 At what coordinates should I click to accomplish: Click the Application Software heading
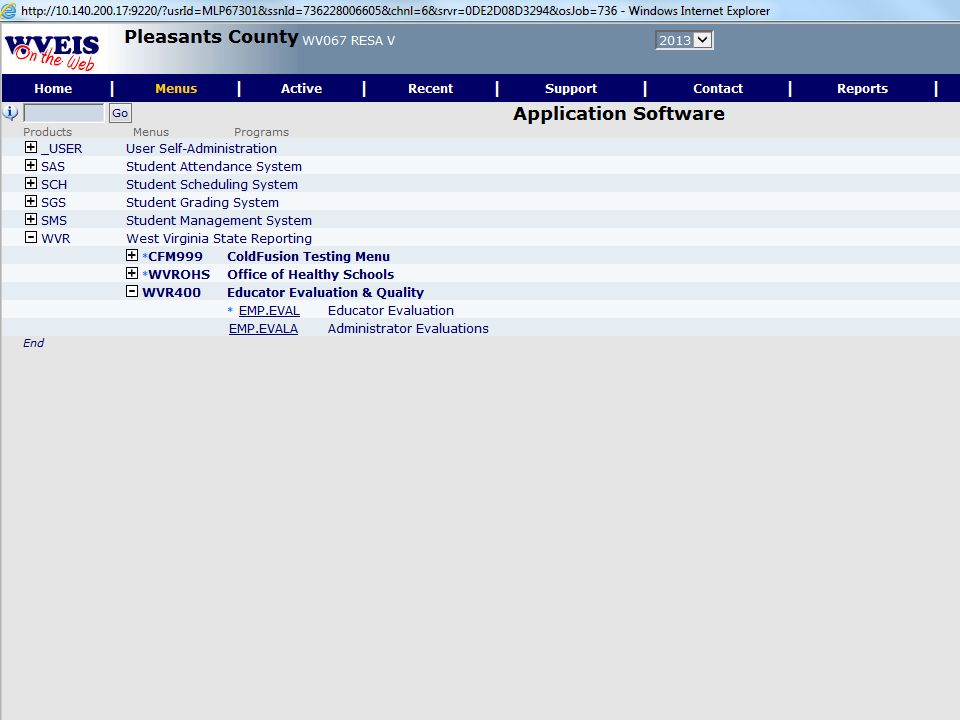(x=618, y=113)
